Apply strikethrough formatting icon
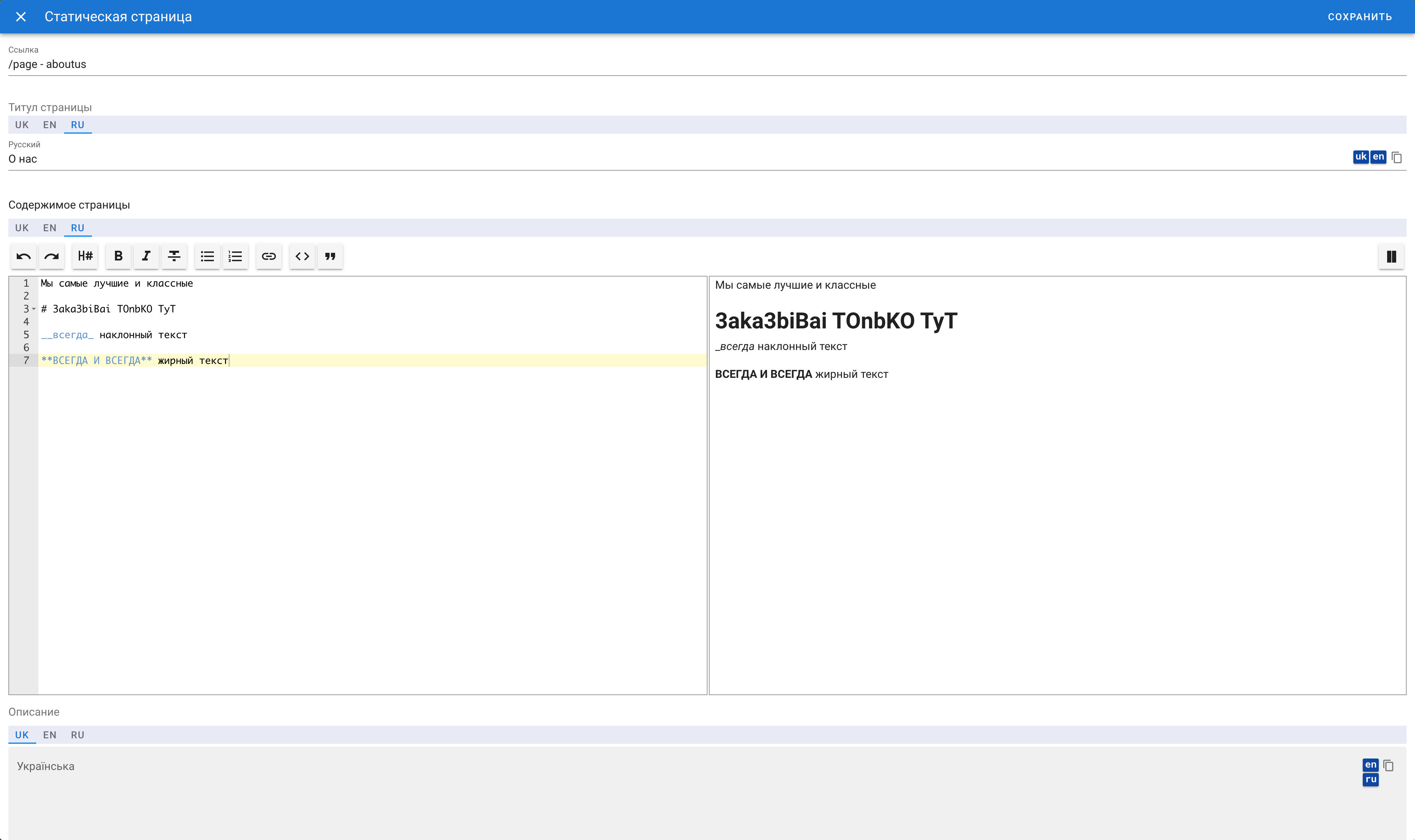1415x840 pixels. click(174, 256)
